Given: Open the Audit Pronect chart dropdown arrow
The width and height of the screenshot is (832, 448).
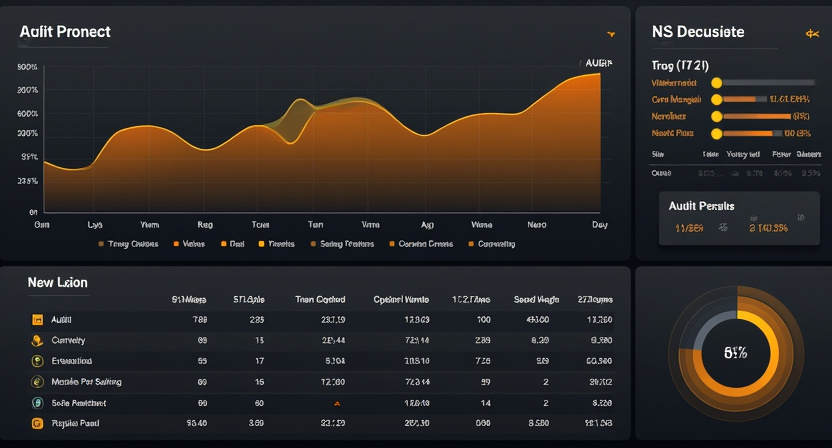Looking at the screenshot, I should click(610, 34).
